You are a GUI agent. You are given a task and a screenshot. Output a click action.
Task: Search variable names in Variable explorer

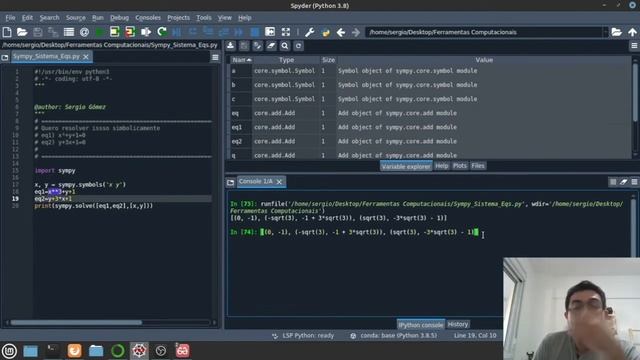coord(284,46)
